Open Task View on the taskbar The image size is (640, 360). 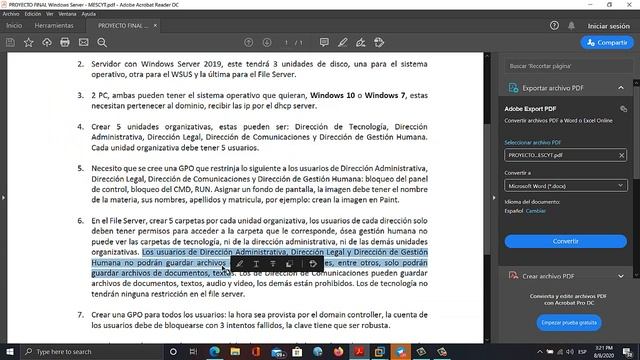[193, 351]
